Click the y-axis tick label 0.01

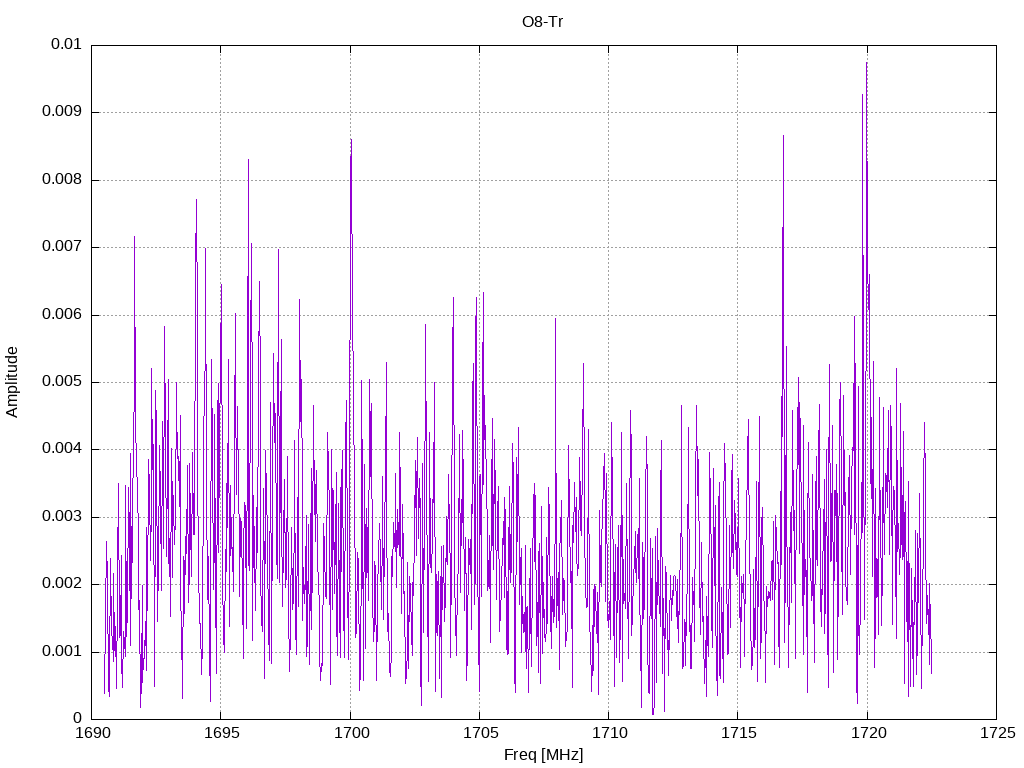(67, 44)
